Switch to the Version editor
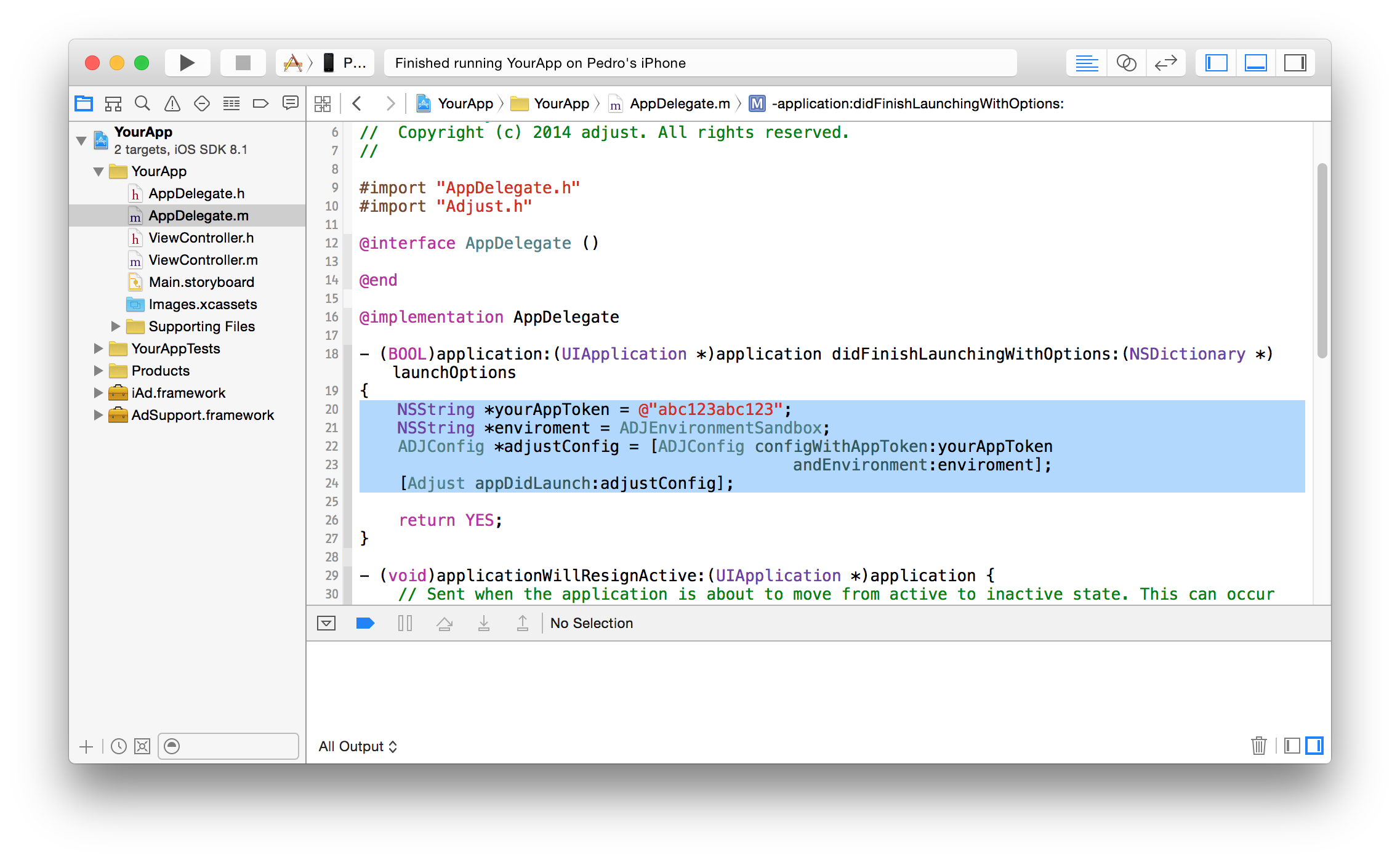Screen dimensions: 1400x862 (x=1165, y=63)
